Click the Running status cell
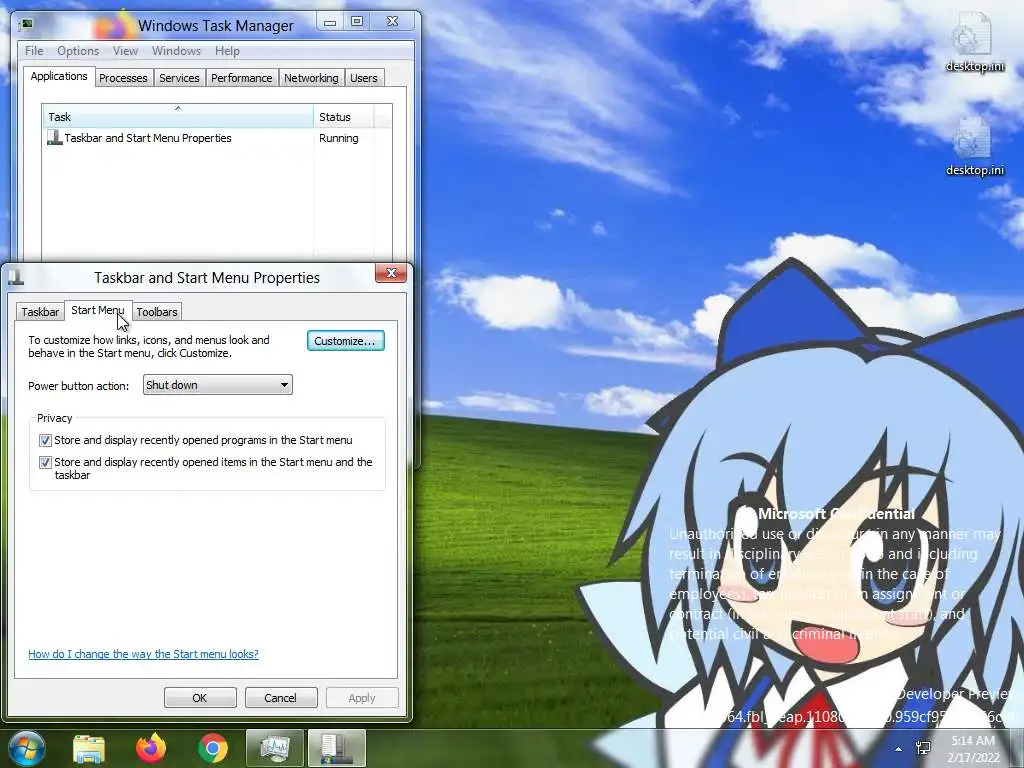This screenshot has width=1024, height=768. [339, 138]
